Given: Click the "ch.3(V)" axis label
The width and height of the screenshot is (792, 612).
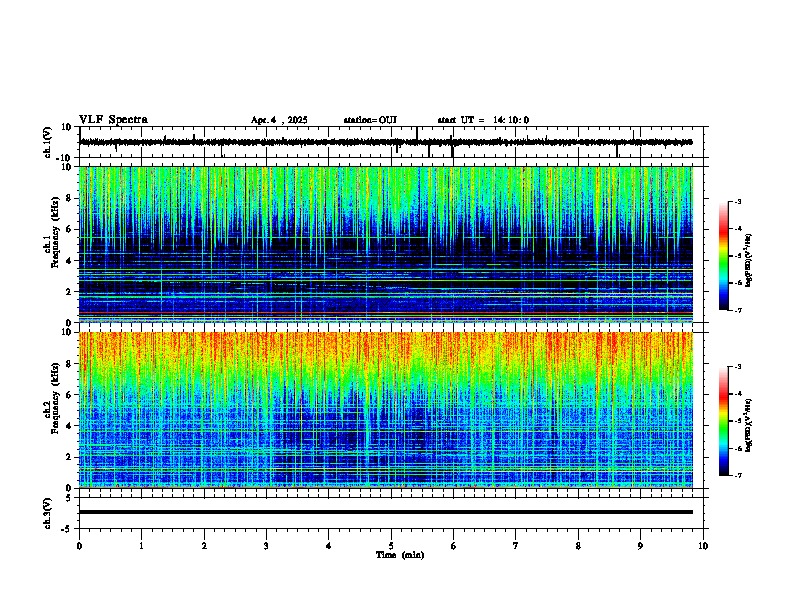Looking at the screenshot, I should point(47,513).
